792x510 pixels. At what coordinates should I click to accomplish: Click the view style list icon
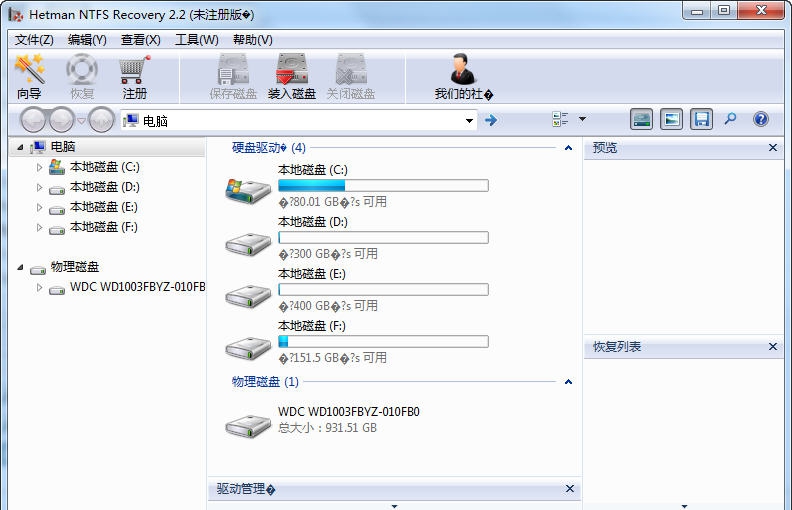(560, 119)
